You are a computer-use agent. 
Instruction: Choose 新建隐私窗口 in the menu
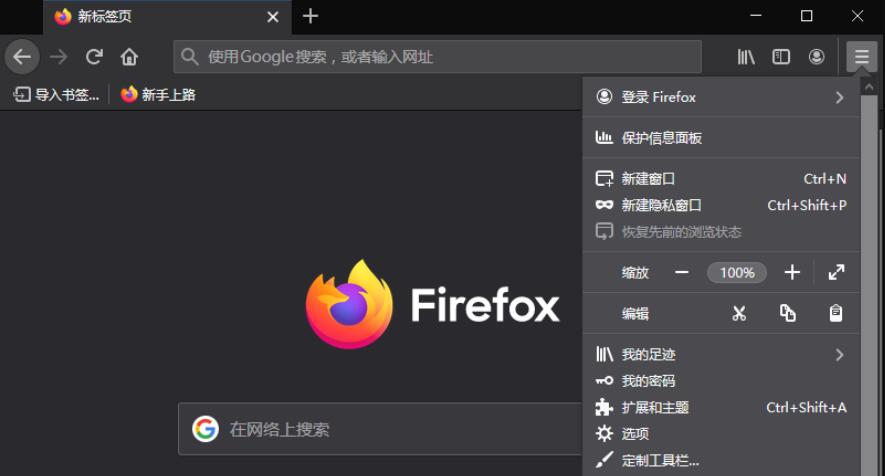coord(721,205)
